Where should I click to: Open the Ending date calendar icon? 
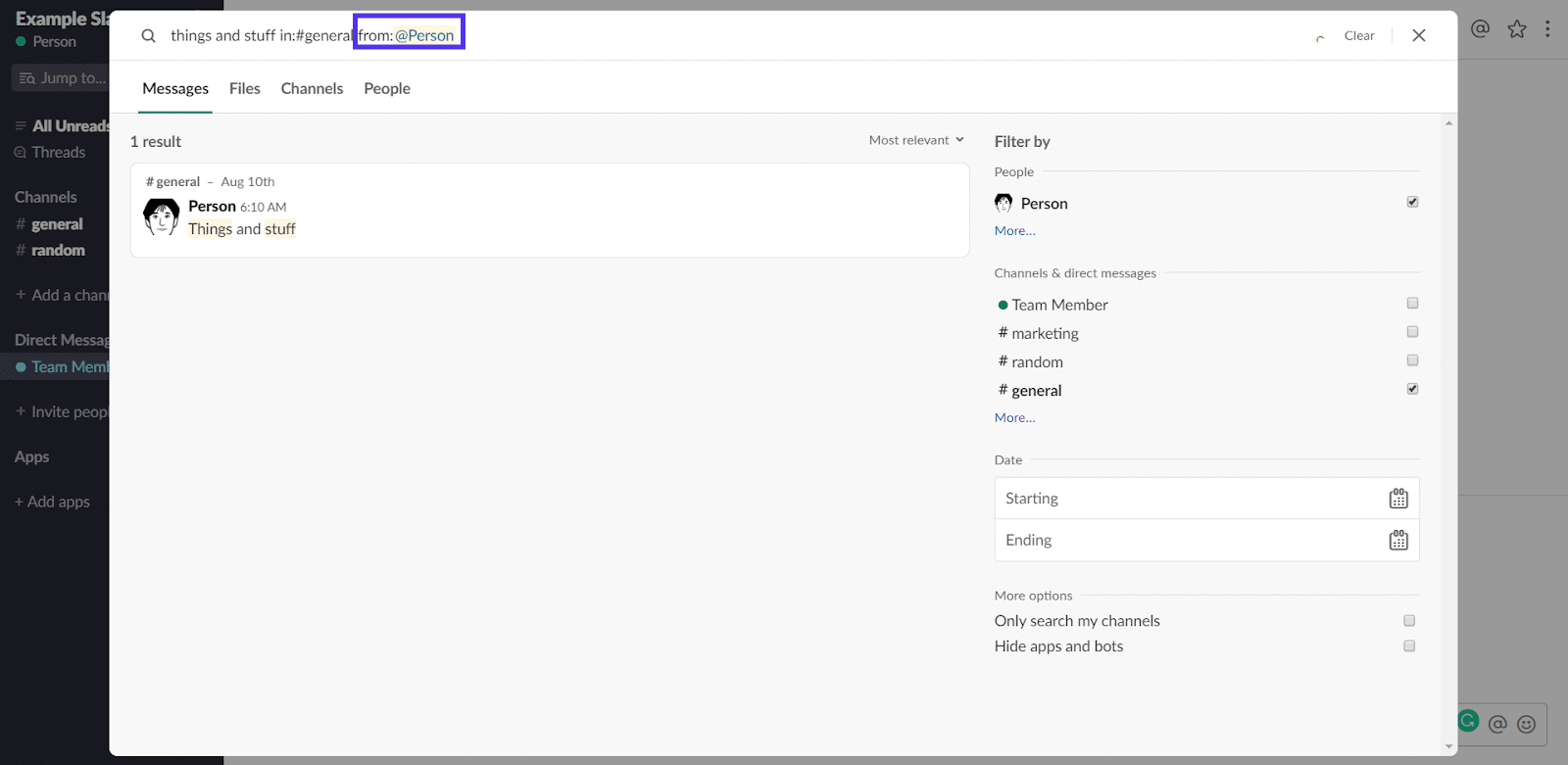[1397, 541]
